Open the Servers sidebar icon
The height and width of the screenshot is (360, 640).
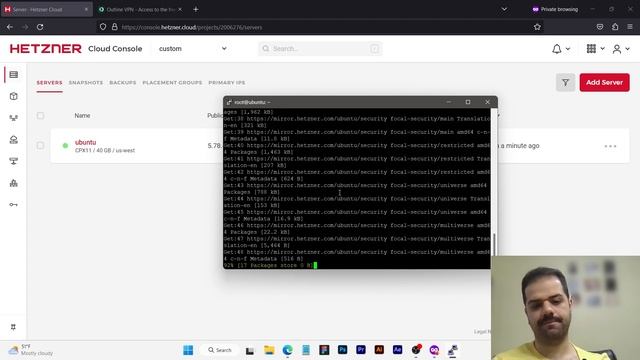(13, 75)
